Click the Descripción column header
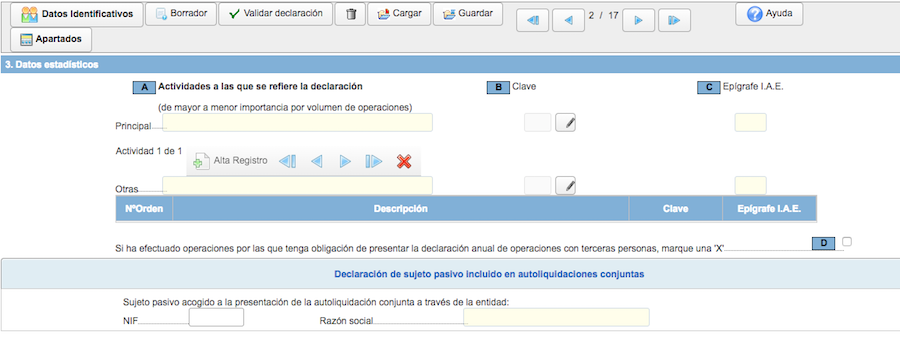The width and height of the screenshot is (900, 360). click(401, 208)
